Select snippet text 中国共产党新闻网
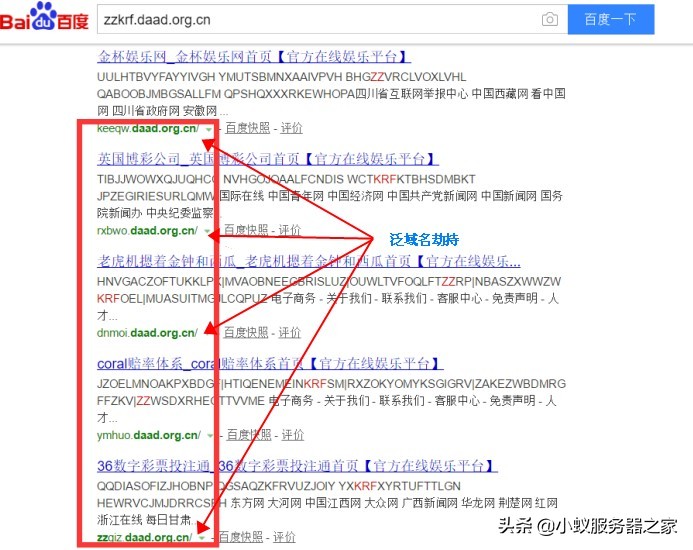 click(432, 196)
